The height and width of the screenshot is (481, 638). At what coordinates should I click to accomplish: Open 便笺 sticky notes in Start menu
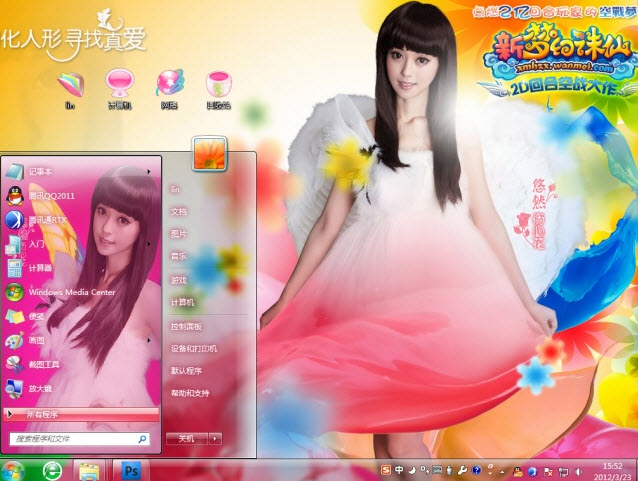pyautogui.click(x=25, y=316)
